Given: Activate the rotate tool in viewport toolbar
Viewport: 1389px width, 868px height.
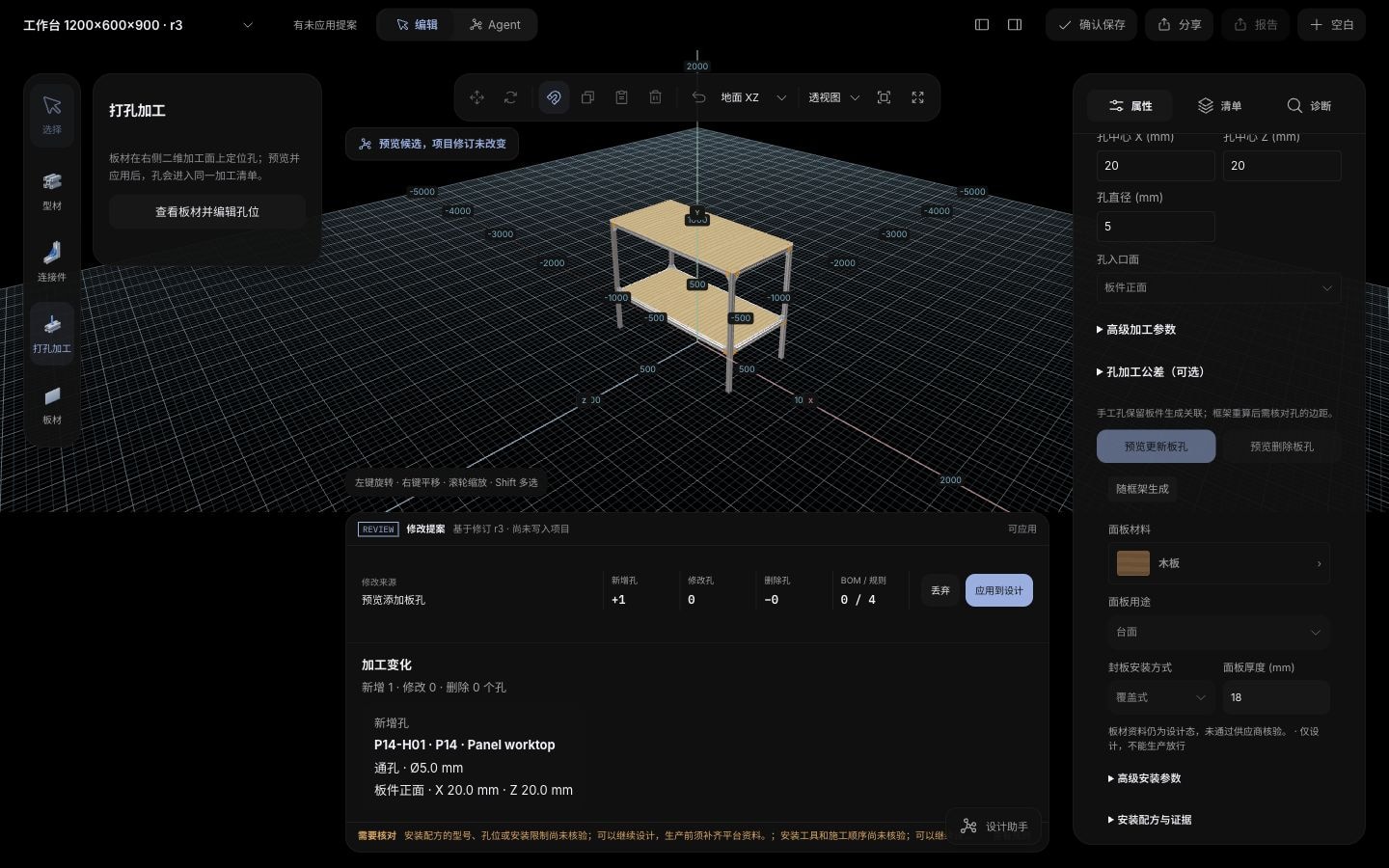Looking at the screenshot, I should pos(510,97).
